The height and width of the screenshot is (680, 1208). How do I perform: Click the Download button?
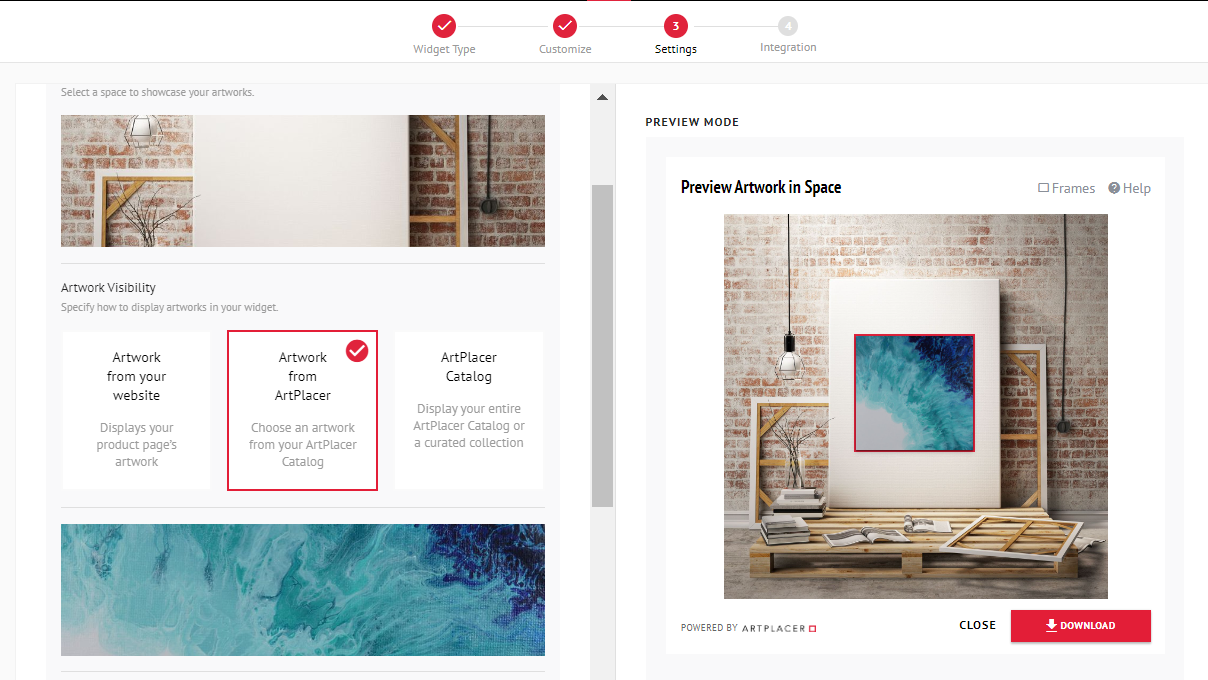click(x=1081, y=626)
